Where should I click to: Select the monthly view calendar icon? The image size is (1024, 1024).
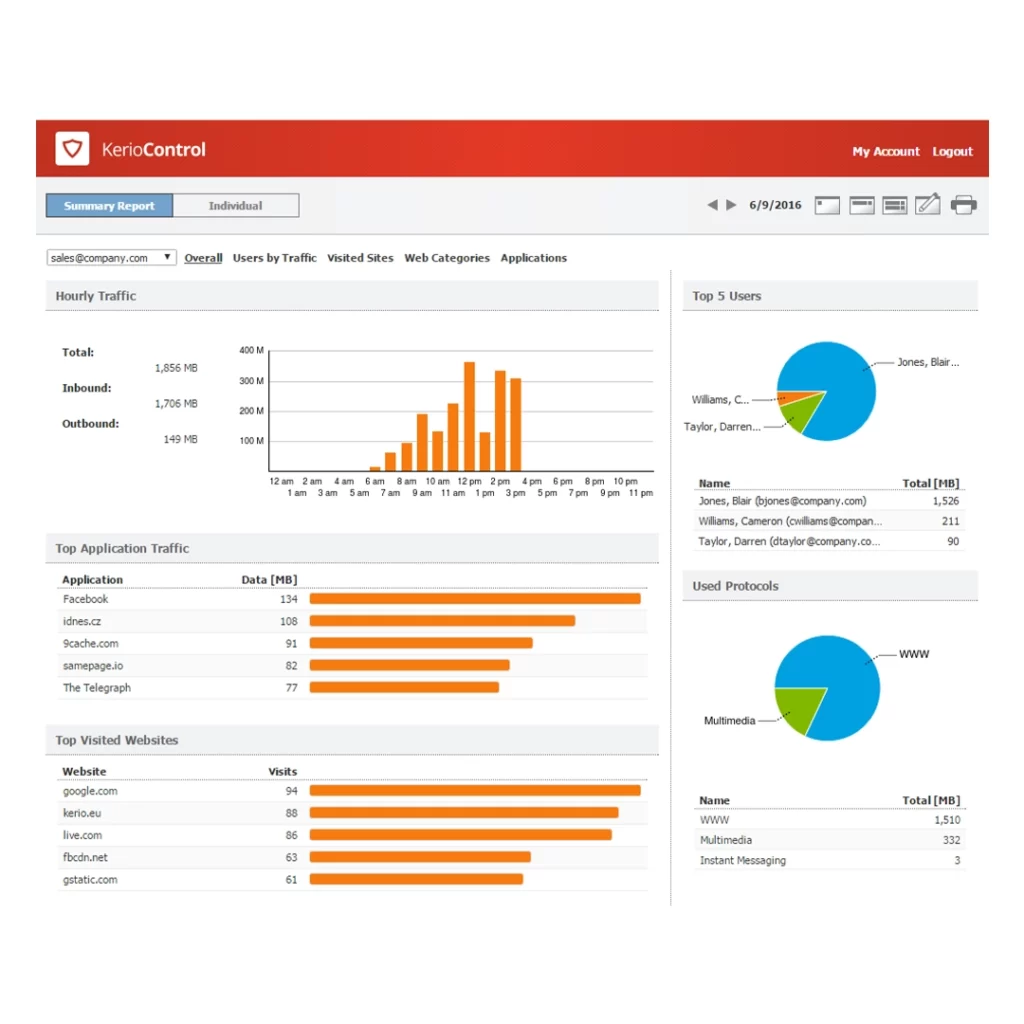(895, 205)
